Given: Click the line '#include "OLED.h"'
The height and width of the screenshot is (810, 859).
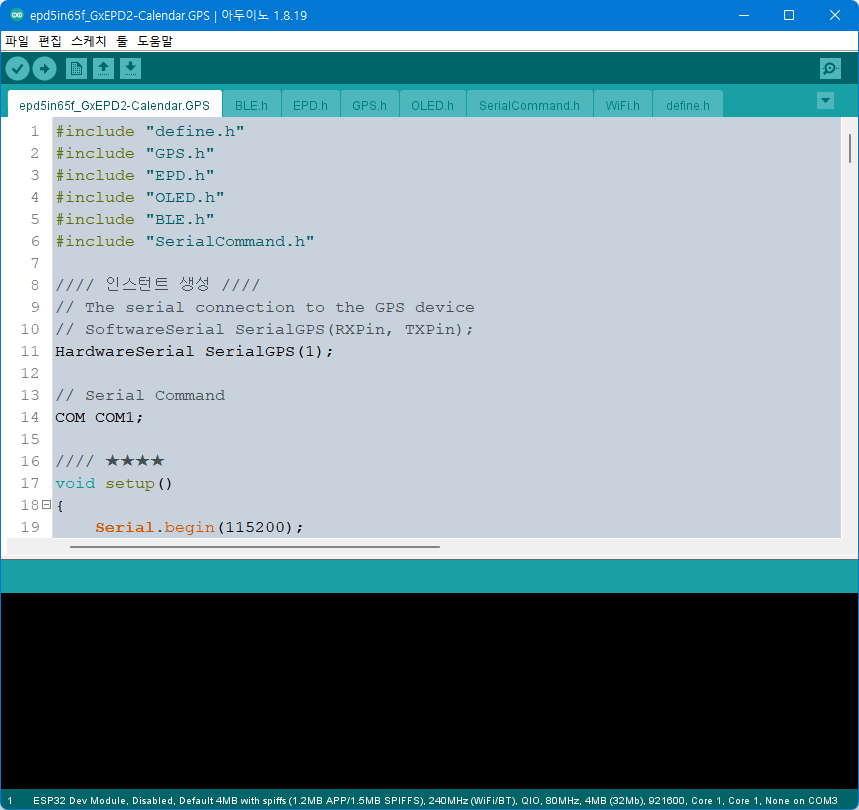Looking at the screenshot, I should click(140, 197).
